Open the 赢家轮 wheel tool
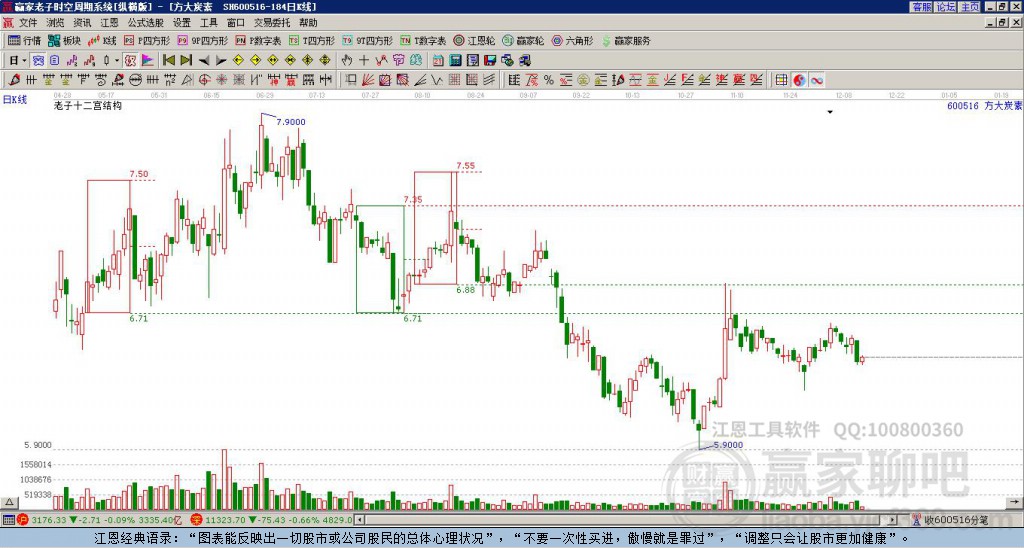Viewport: 1024px width, 548px height. pos(523,40)
